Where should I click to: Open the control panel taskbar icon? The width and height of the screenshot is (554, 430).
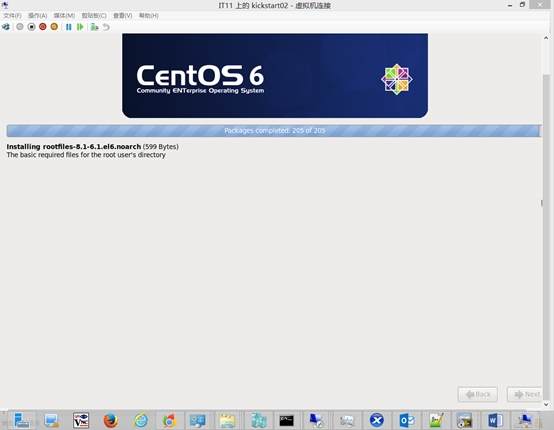[x=198, y=420]
